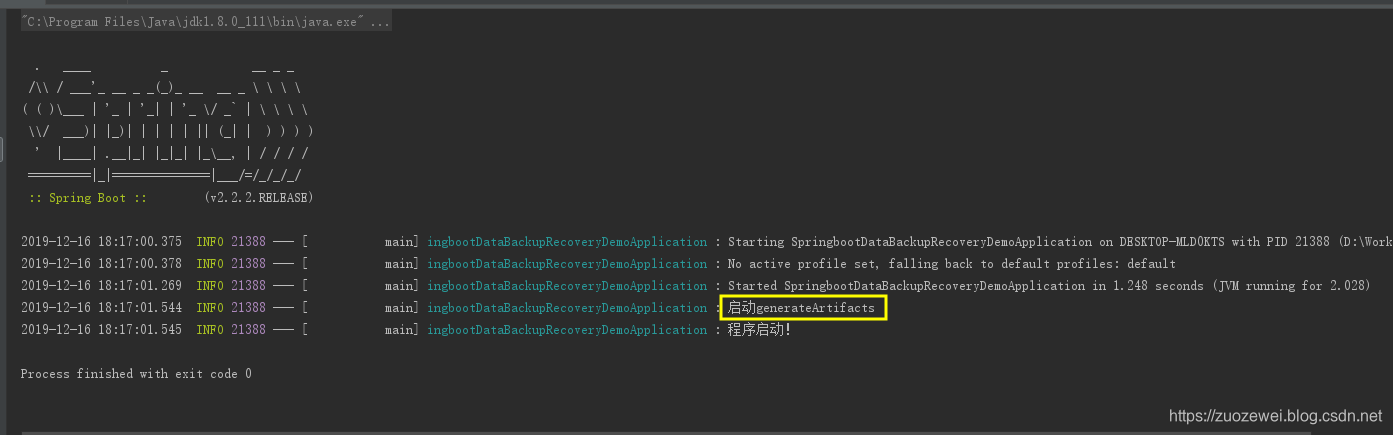This screenshot has height=435, width=1393.
Task: Click INFO level in the 18:17:00.375 row
Action: [x=210, y=242]
